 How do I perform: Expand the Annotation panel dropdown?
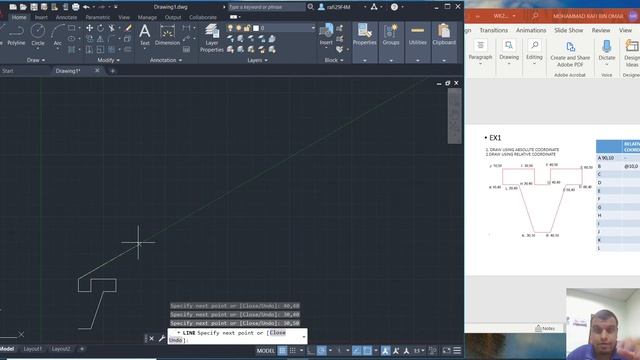click(x=166, y=60)
